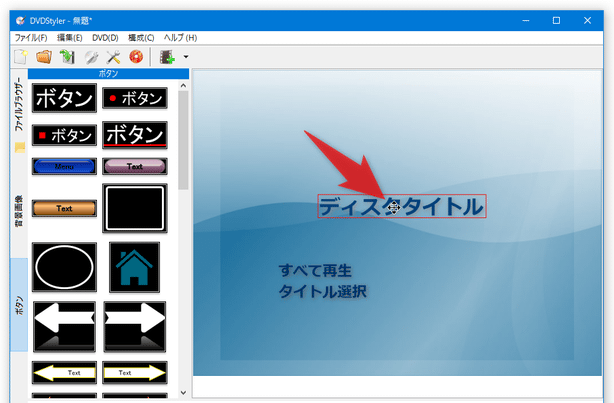614x403 pixels.
Task: Switch to the 背景画像 side tab
Action: [19, 211]
